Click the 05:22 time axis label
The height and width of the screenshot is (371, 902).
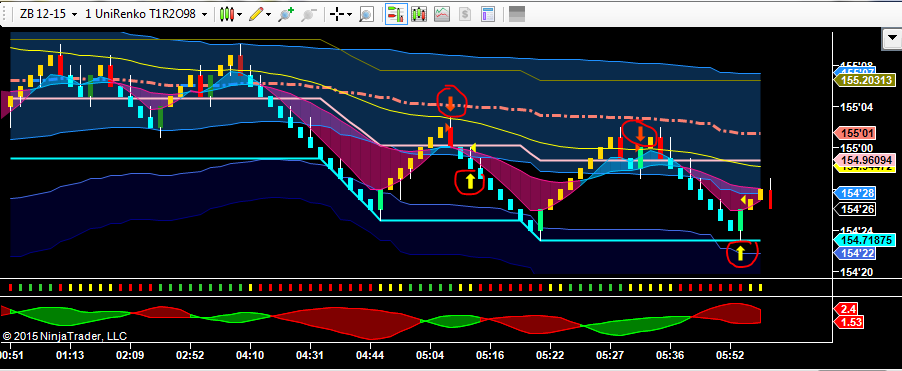click(x=550, y=355)
